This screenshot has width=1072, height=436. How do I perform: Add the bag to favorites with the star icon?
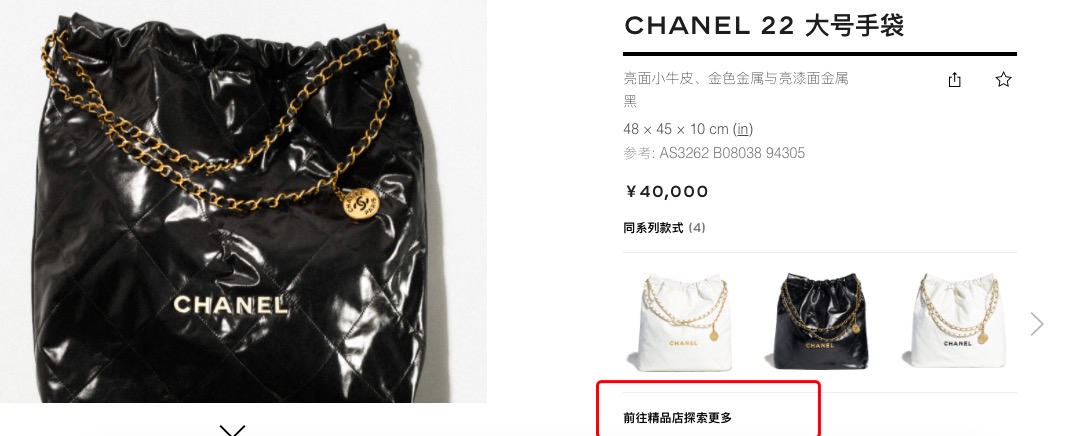[1003, 80]
